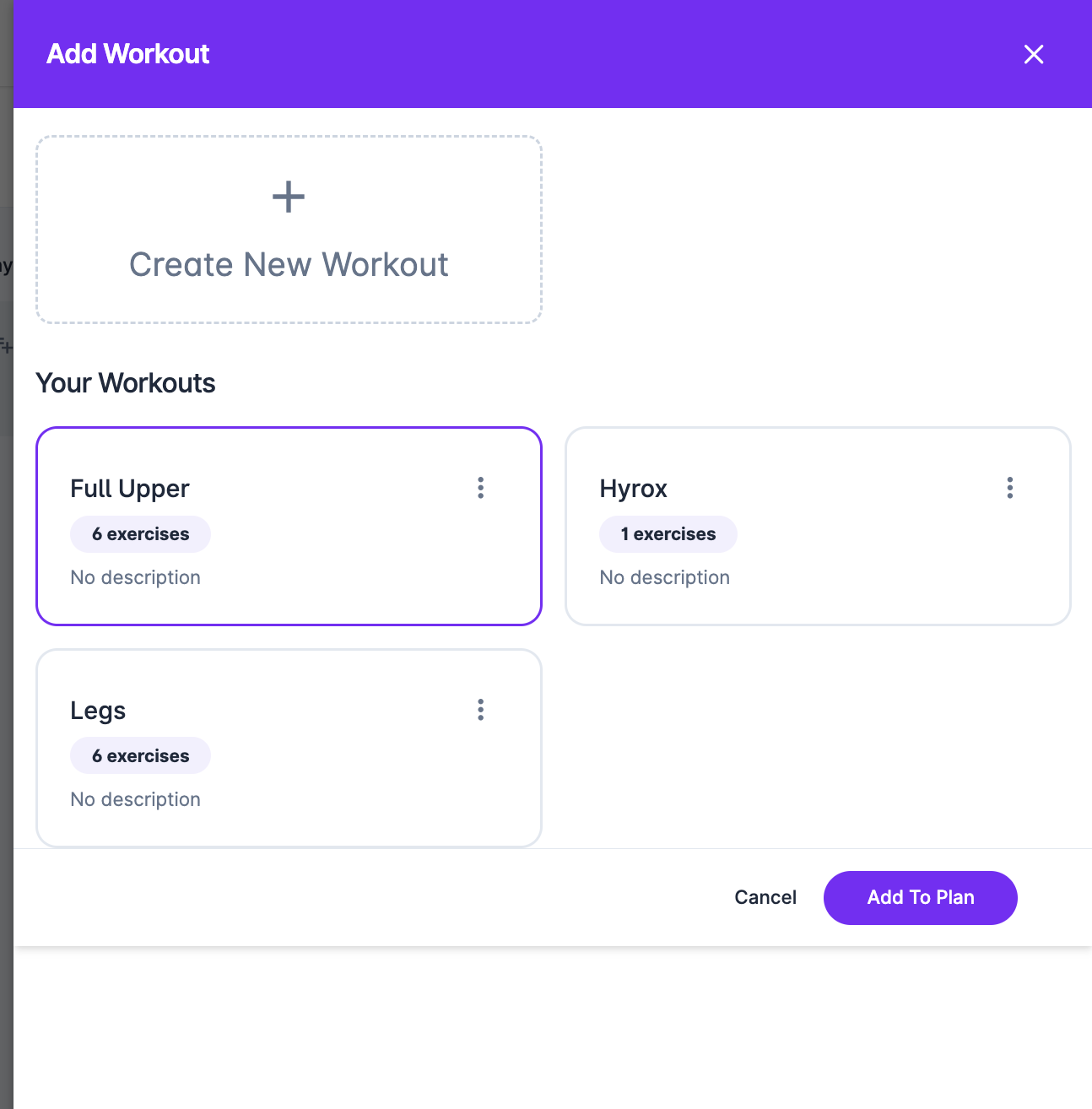The height and width of the screenshot is (1109, 1092).
Task: Click the 1 exercises badge in Hyrox
Action: 668,534
